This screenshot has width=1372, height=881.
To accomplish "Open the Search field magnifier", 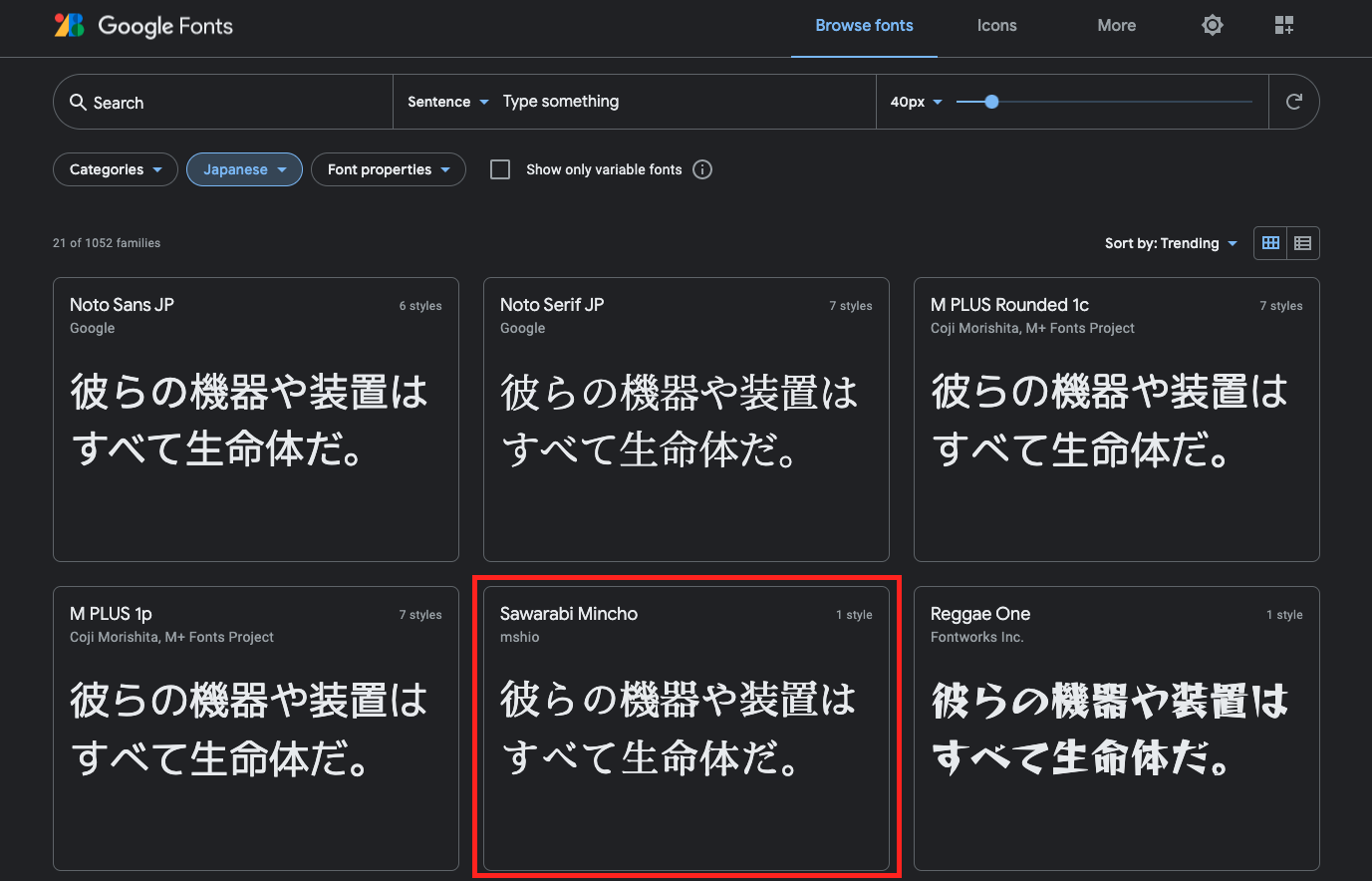I will 79,102.
